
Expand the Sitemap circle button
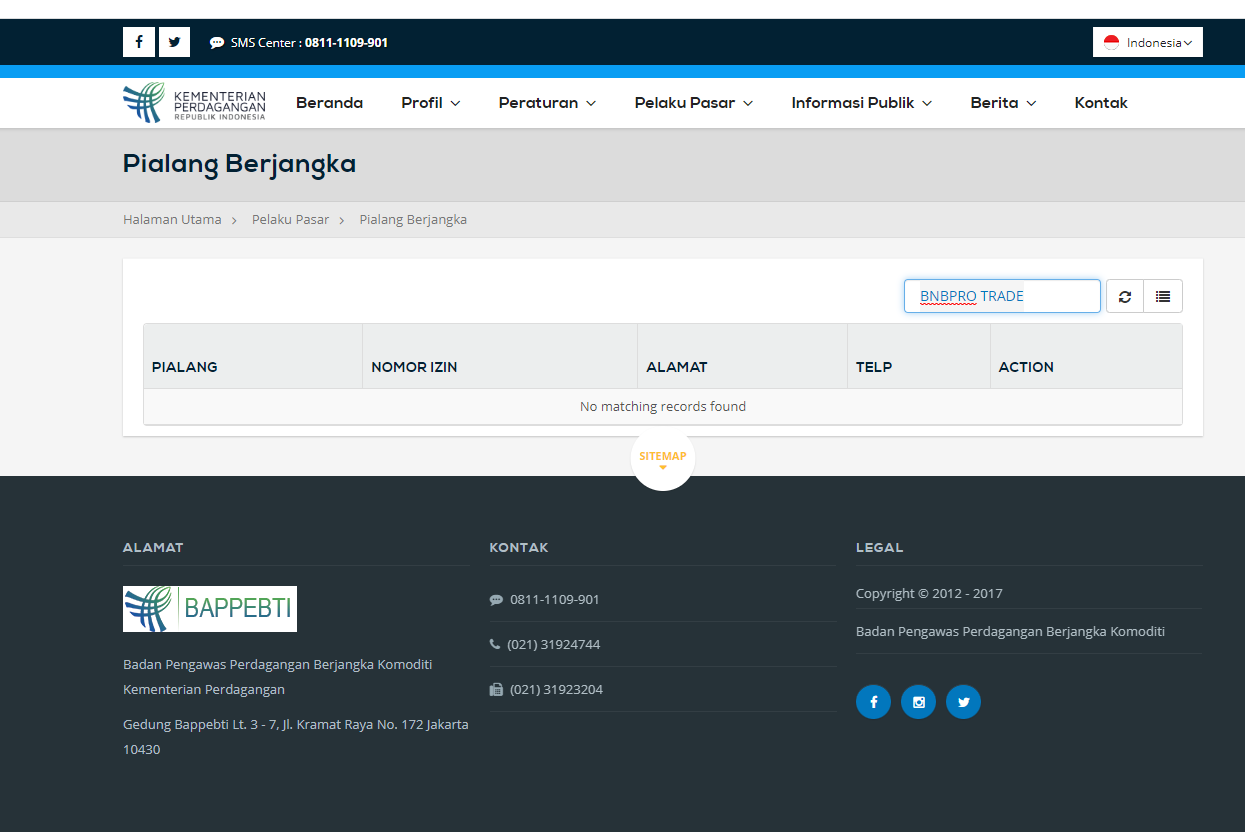point(663,459)
